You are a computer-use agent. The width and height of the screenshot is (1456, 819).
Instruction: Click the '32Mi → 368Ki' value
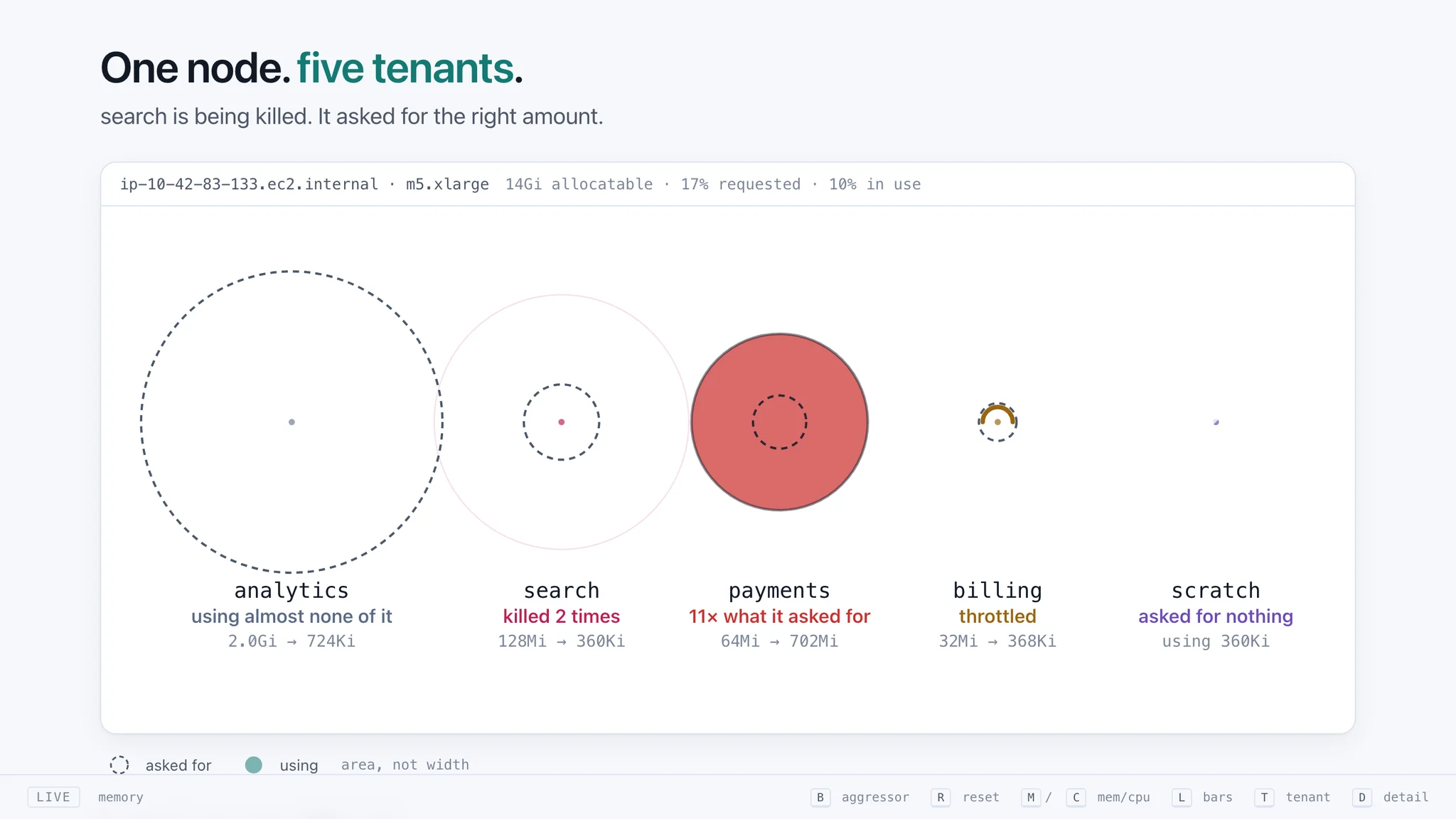click(x=997, y=641)
